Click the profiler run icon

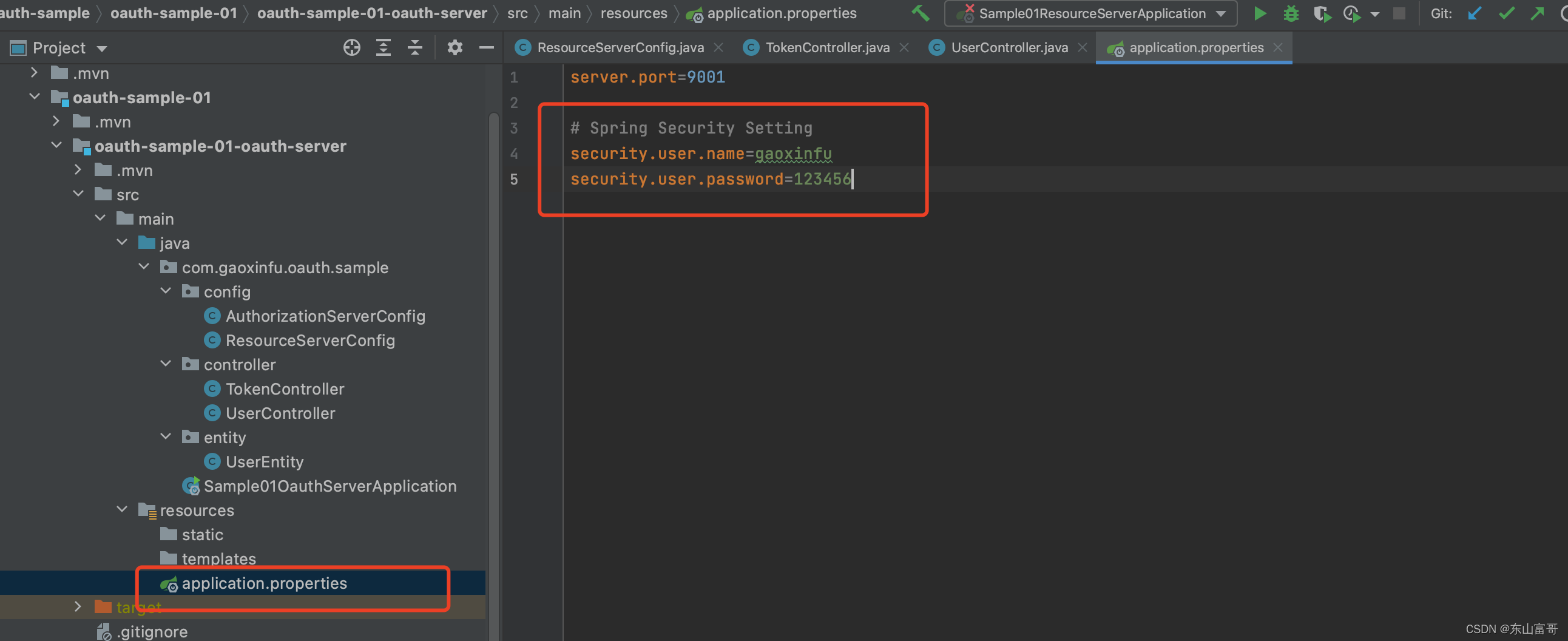click(1352, 13)
